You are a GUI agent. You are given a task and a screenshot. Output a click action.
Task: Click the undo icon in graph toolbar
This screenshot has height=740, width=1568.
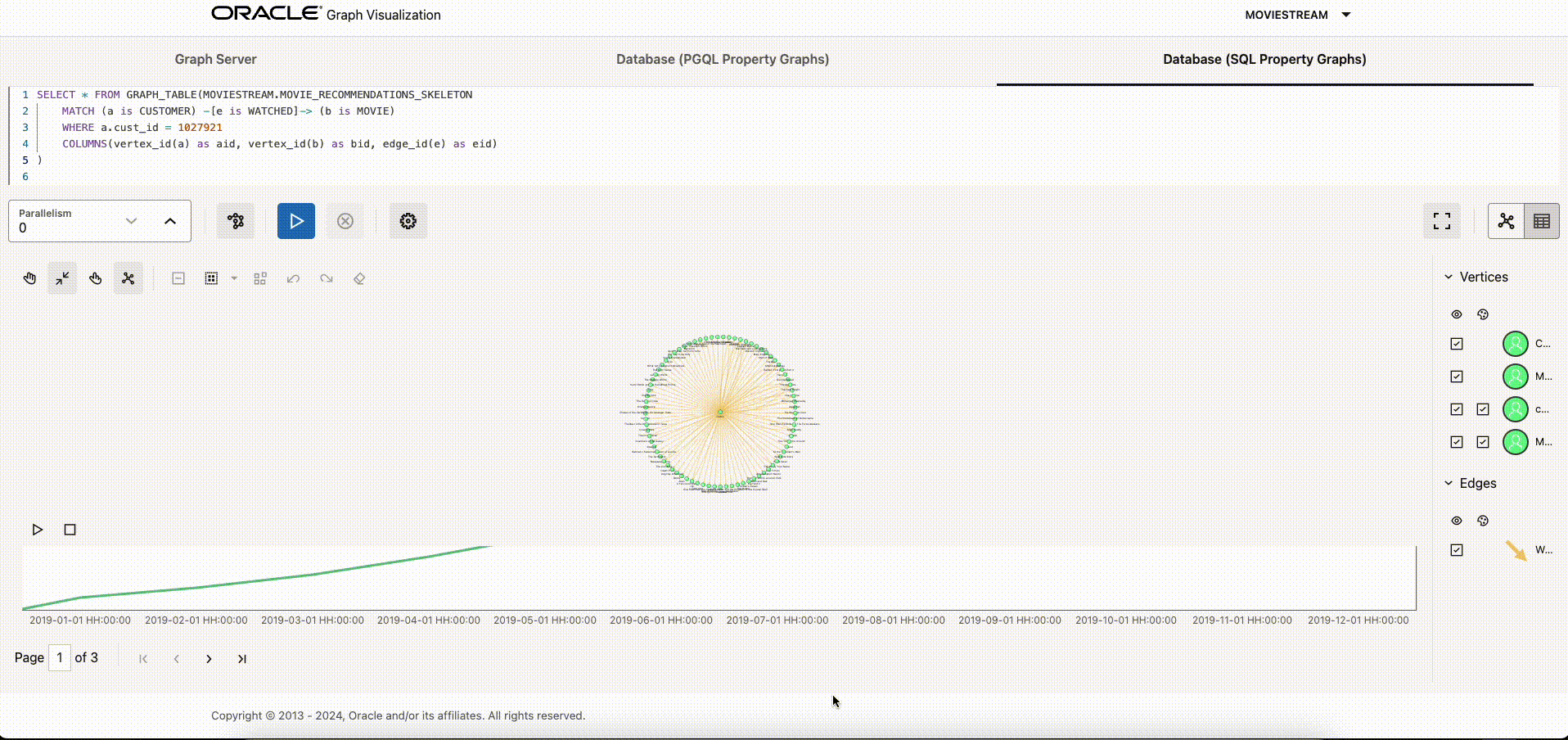pos(293,278)
